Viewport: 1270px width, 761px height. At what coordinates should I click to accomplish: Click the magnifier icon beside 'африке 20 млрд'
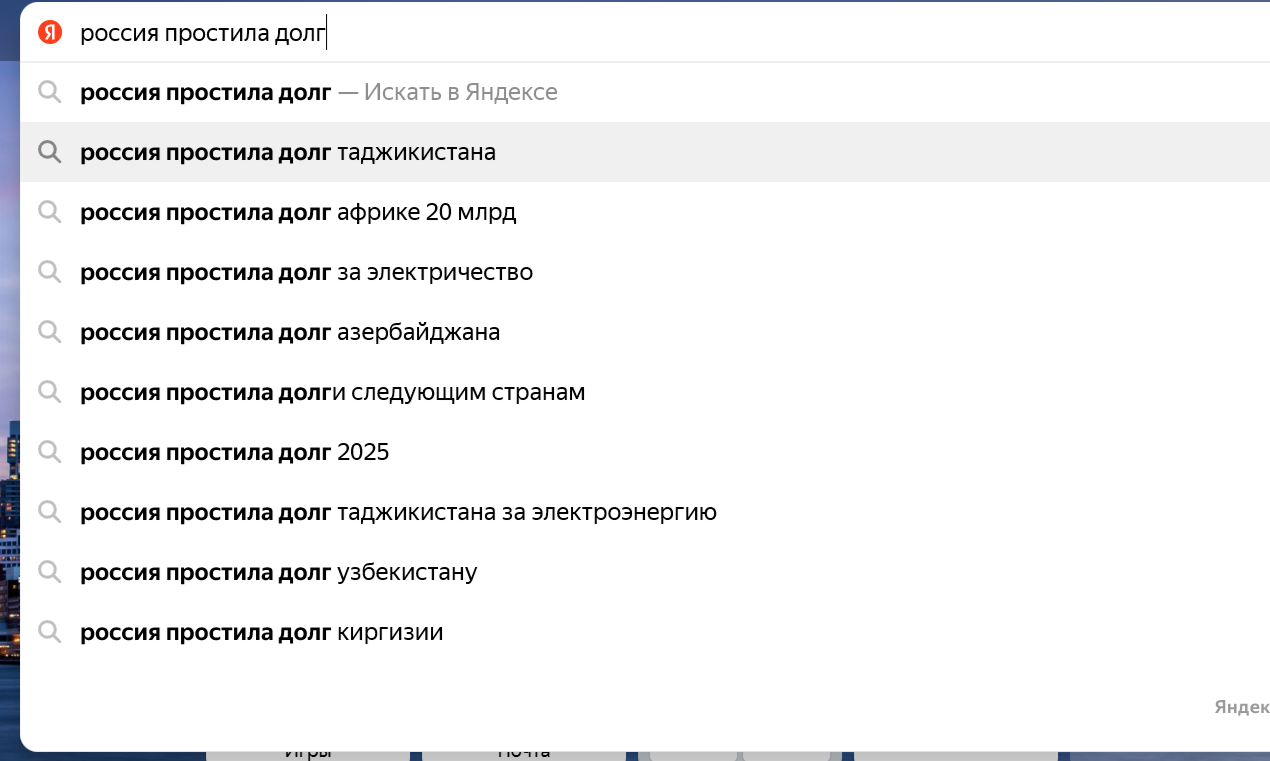(x=50, y=212)
